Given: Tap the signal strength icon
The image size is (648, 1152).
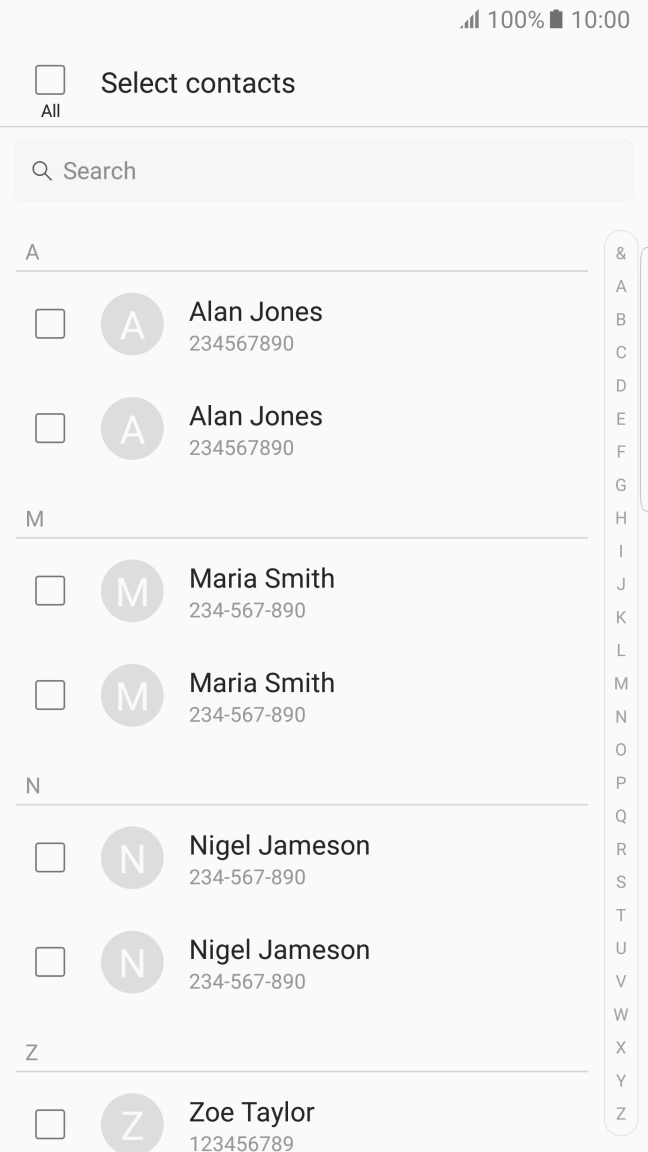Looking at the screenshot, I should (x=470, y=19).
